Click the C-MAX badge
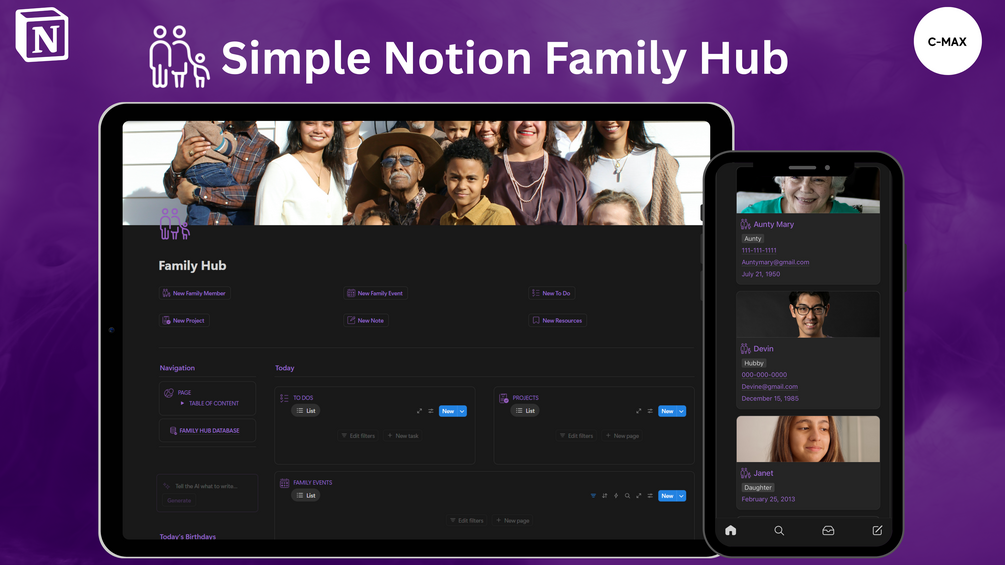Screen dimensions: 1005x565 point(947,42)
